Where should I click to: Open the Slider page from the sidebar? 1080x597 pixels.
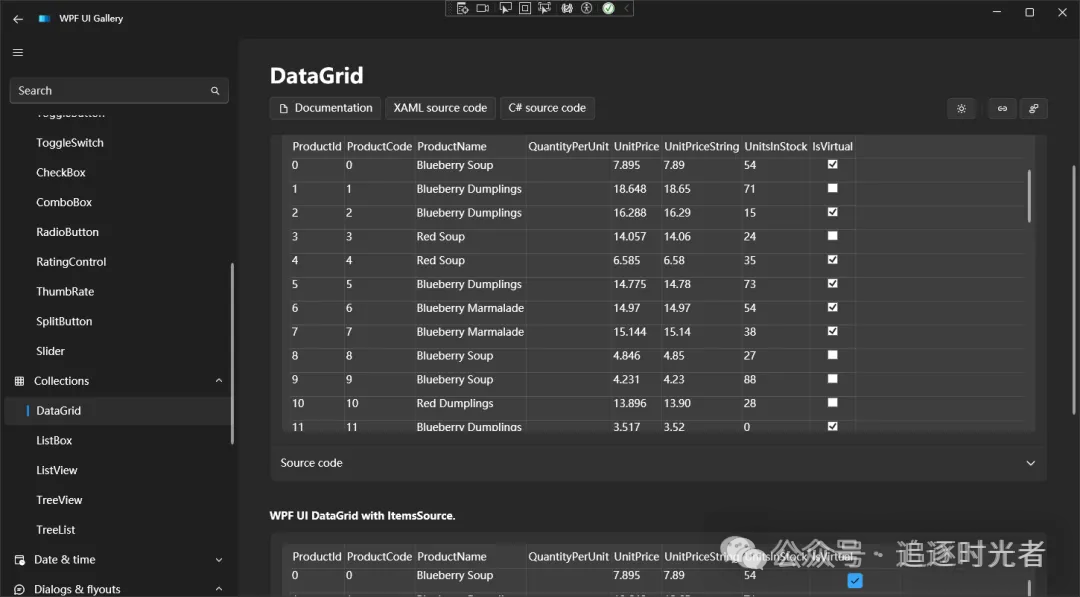[x=50, y=351]
